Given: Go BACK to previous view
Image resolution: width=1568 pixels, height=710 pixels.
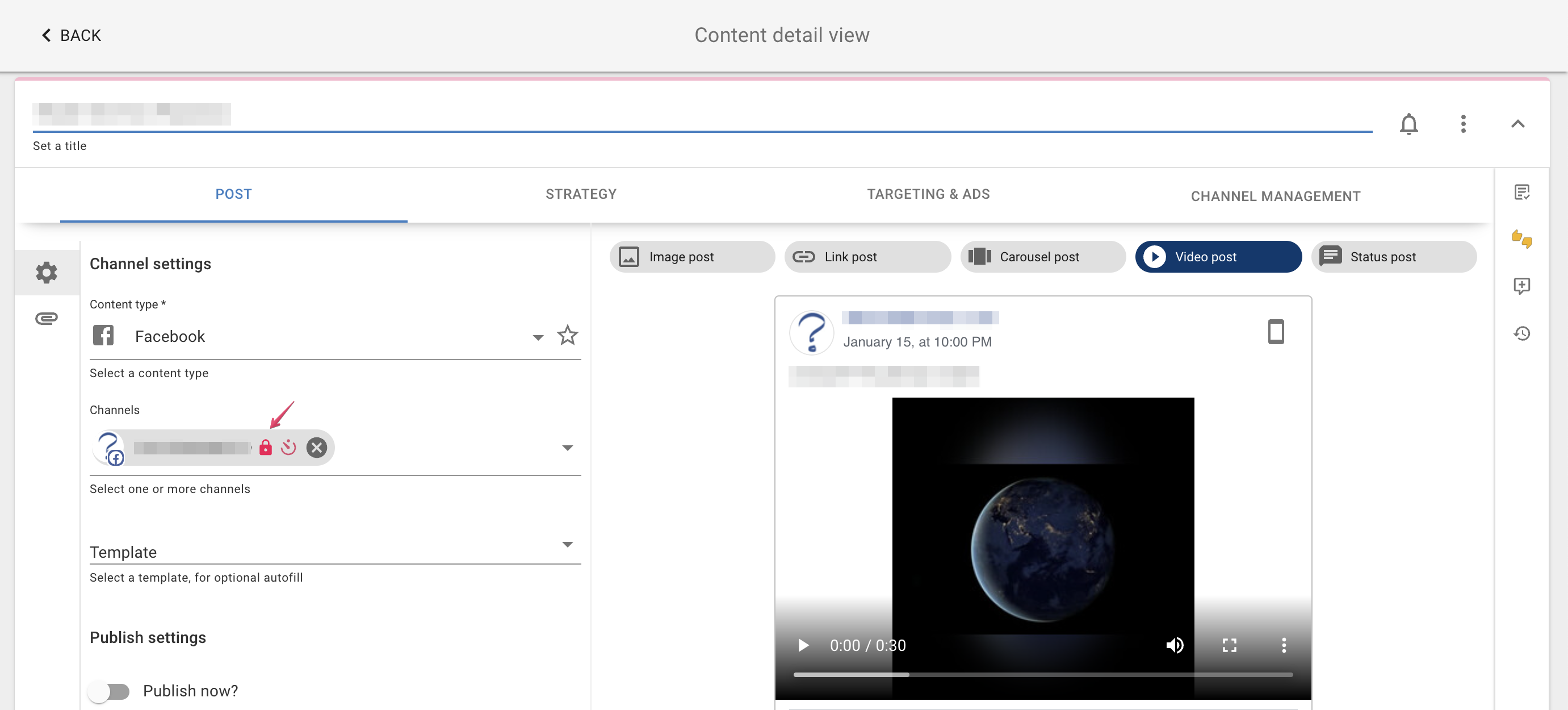Looking at the screenshot, I should coord(70,35).
